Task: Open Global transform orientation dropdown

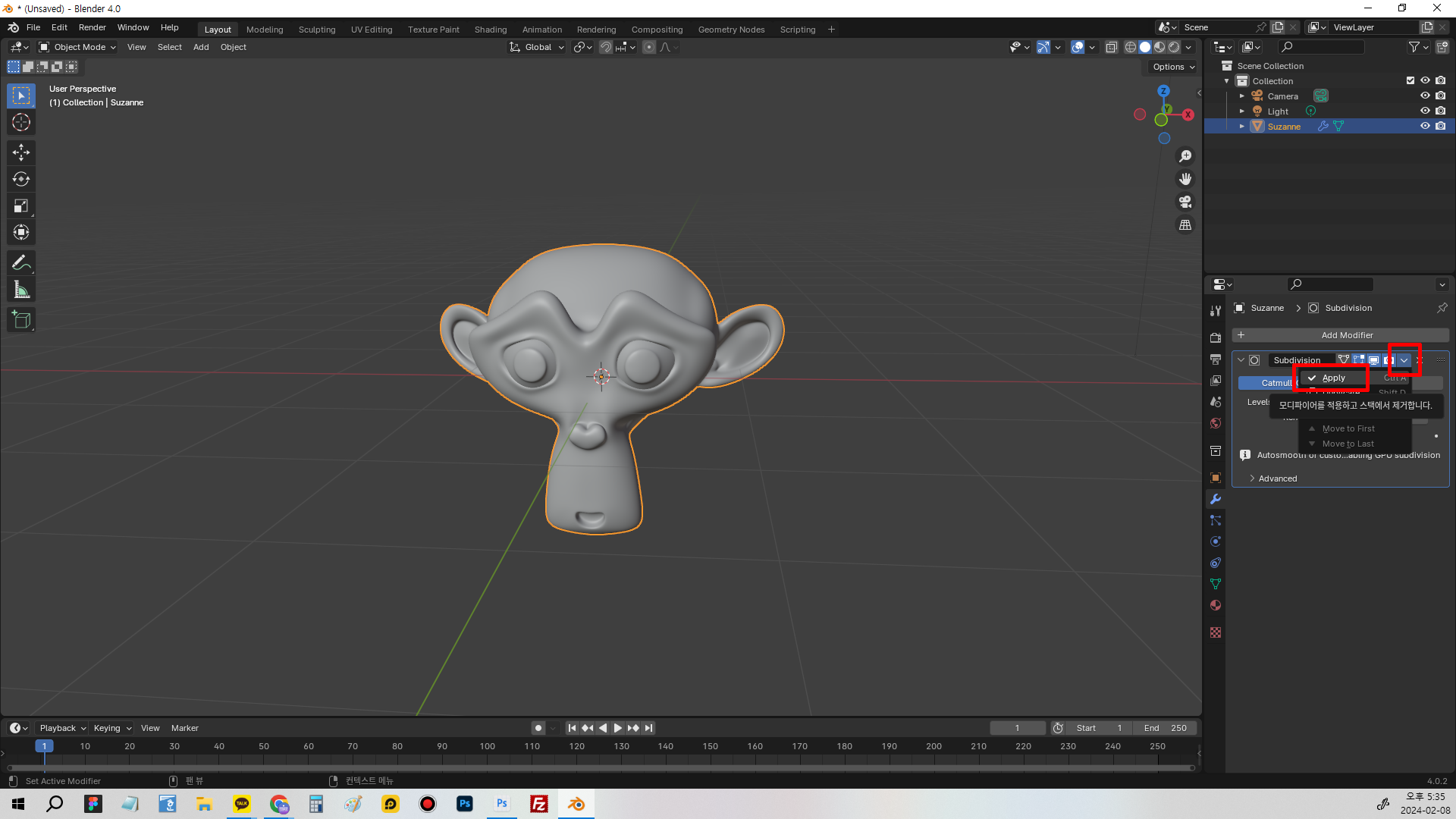Action: 537,47
